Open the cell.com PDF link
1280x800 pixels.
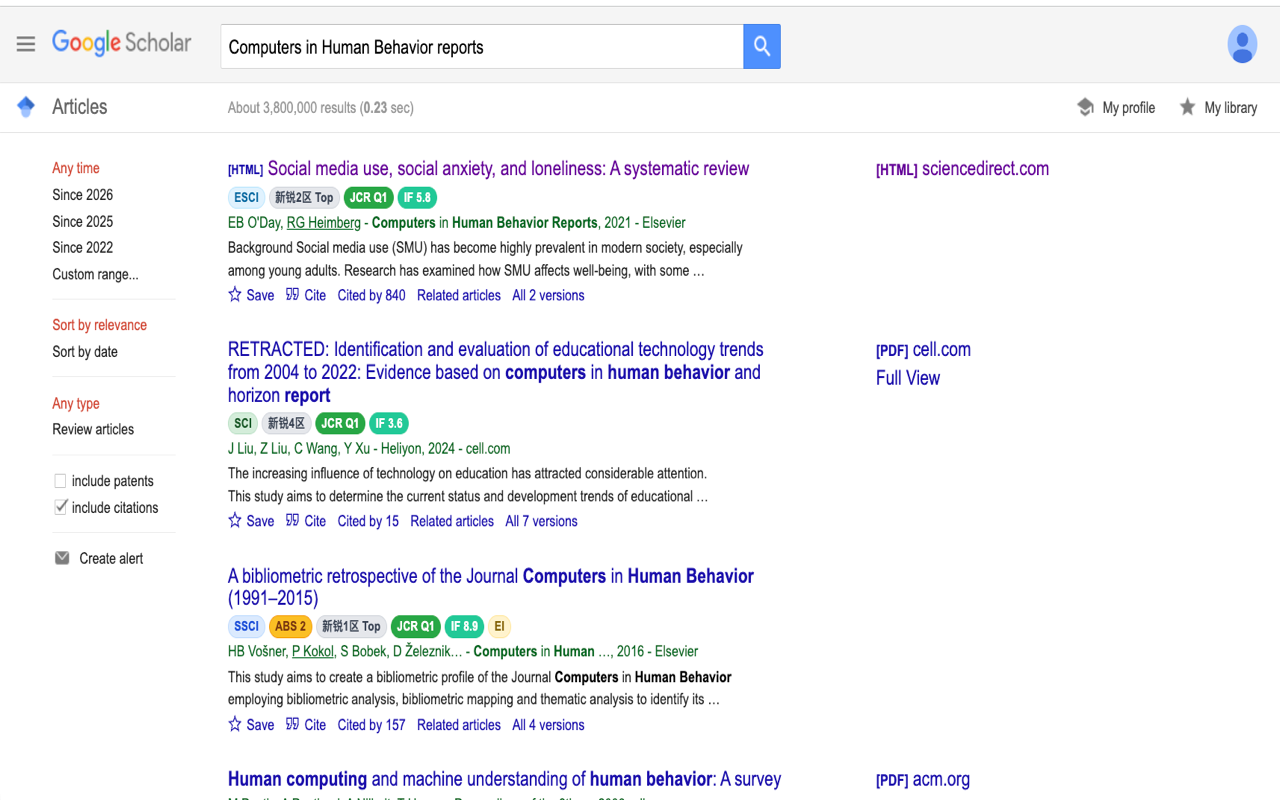tap(923, 350)
